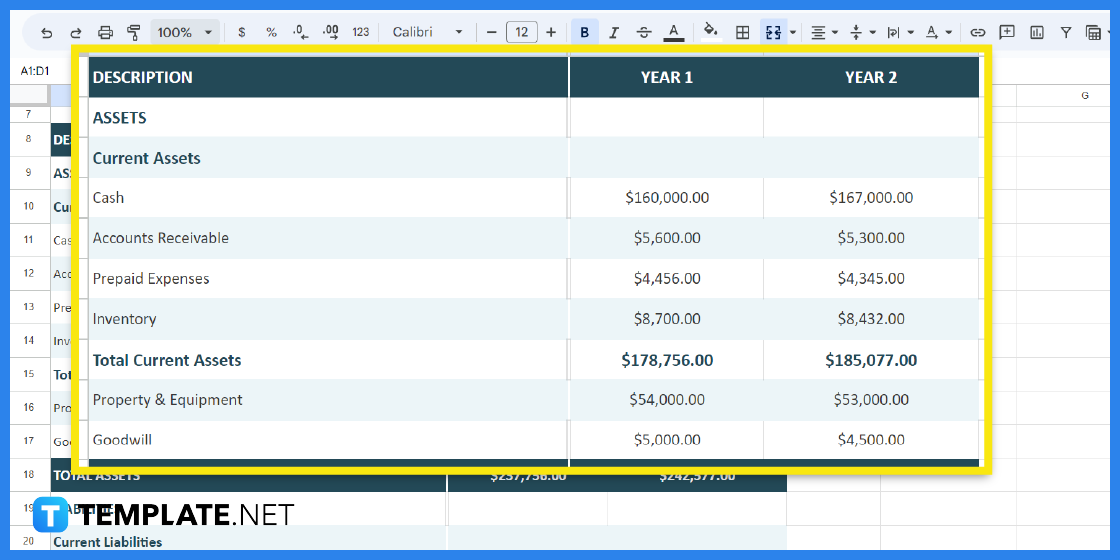The height and width of the screenshot is (560, 1120).
Task: Open the text wrapping dropdown
Action: [899, 32]
